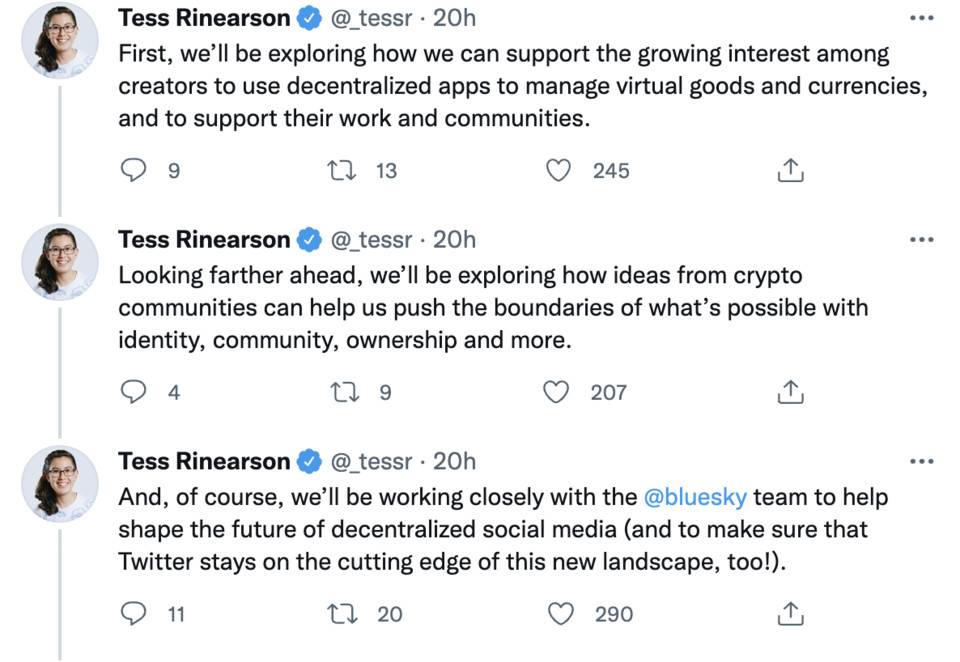The width and height of the screenshot is (960, 662).
Task: Open the @bluesky mention link
Action: 695,497
